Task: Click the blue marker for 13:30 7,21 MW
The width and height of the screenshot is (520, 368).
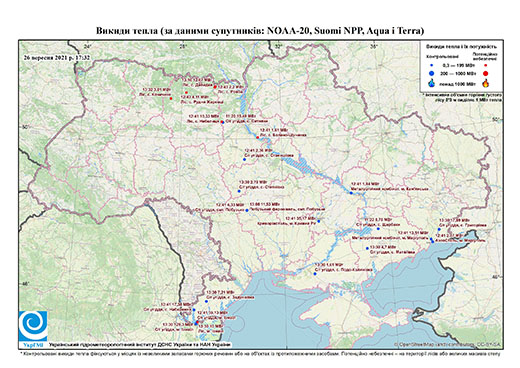Action: pos(206,301)
